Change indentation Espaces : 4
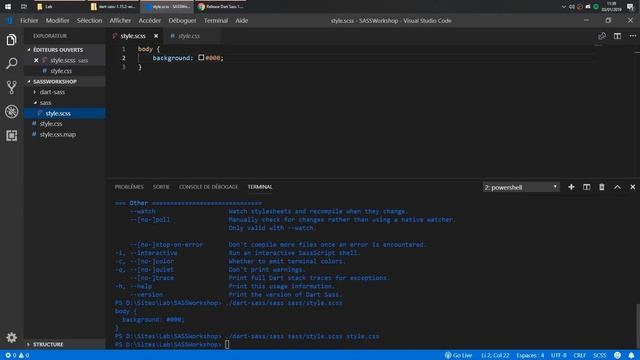Screen dimensions: 640x360 [530, 355]
